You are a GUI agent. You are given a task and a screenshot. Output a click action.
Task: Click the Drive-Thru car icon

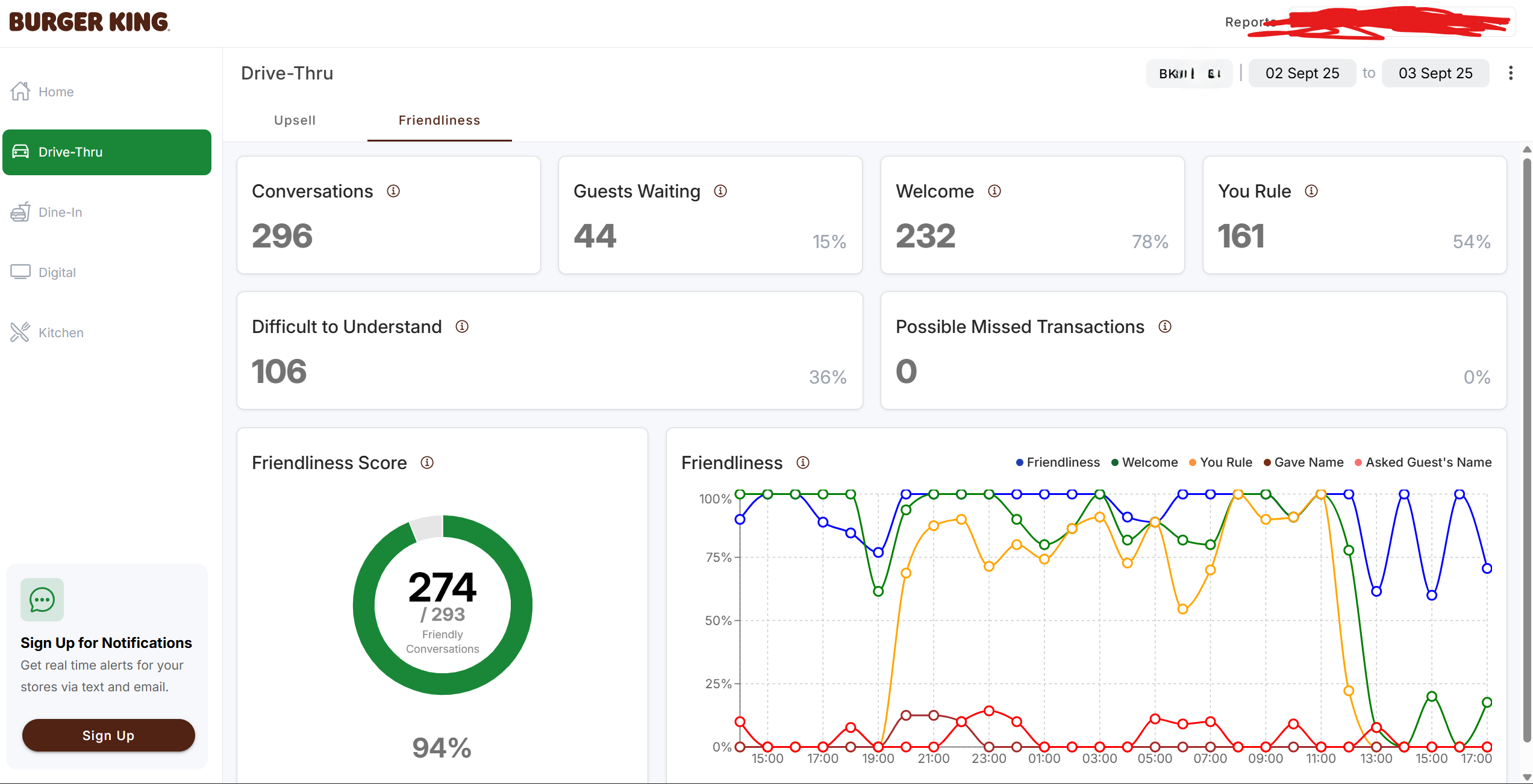coord(20,152)
